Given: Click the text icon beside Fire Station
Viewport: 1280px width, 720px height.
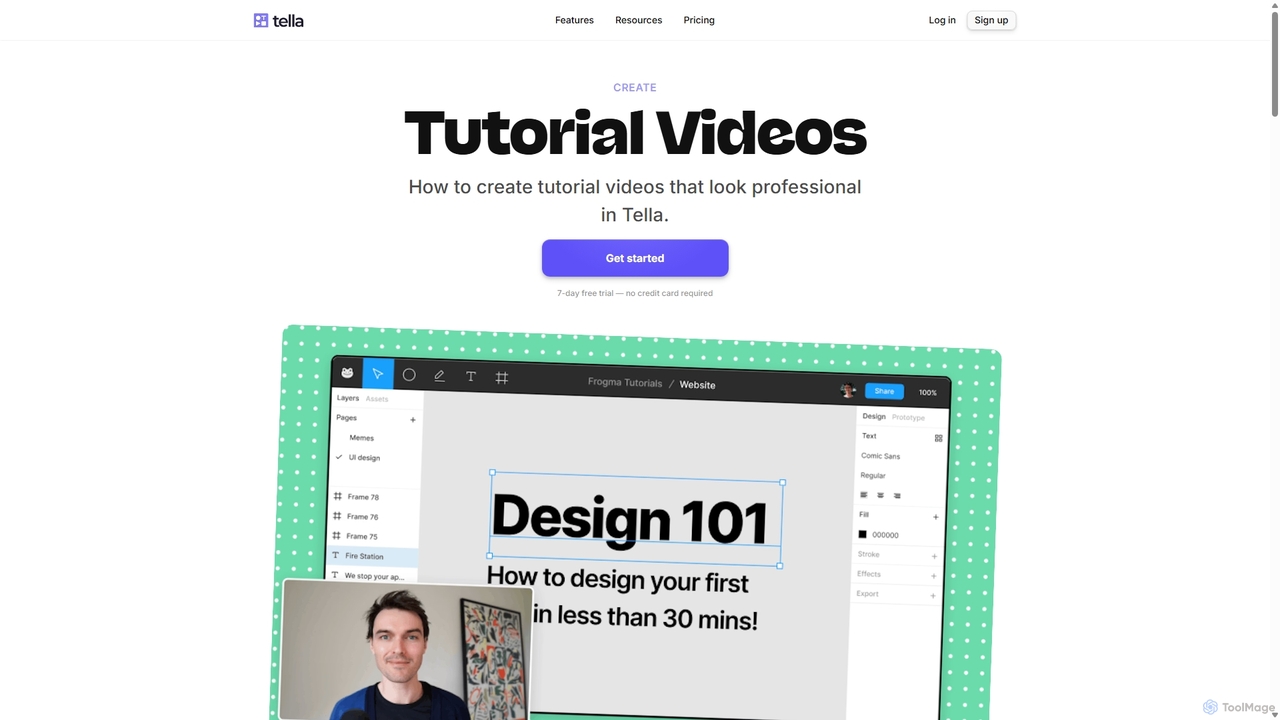Looking at the screenshot, I should tap(336, 555).
